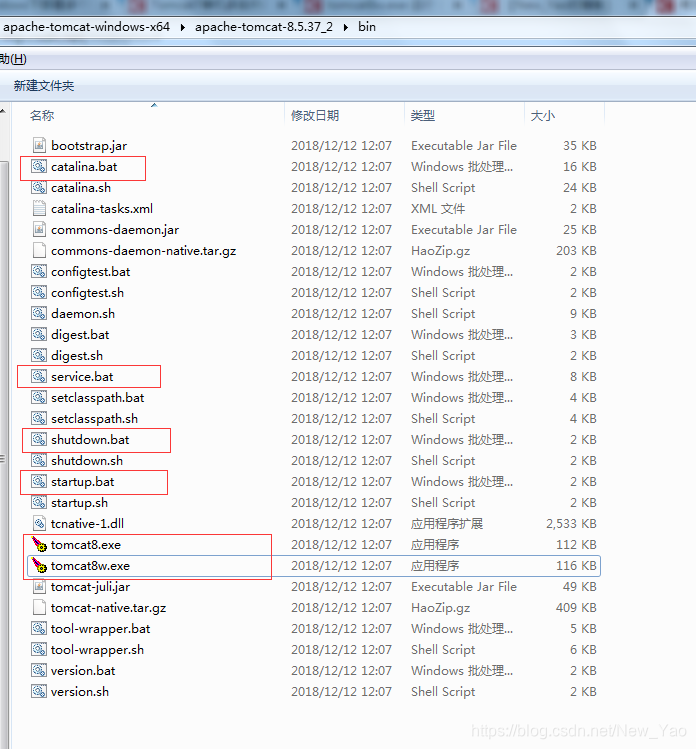Sort files by 名称 column header
Screen dimensions: 696x749
(x=42, y=116)
